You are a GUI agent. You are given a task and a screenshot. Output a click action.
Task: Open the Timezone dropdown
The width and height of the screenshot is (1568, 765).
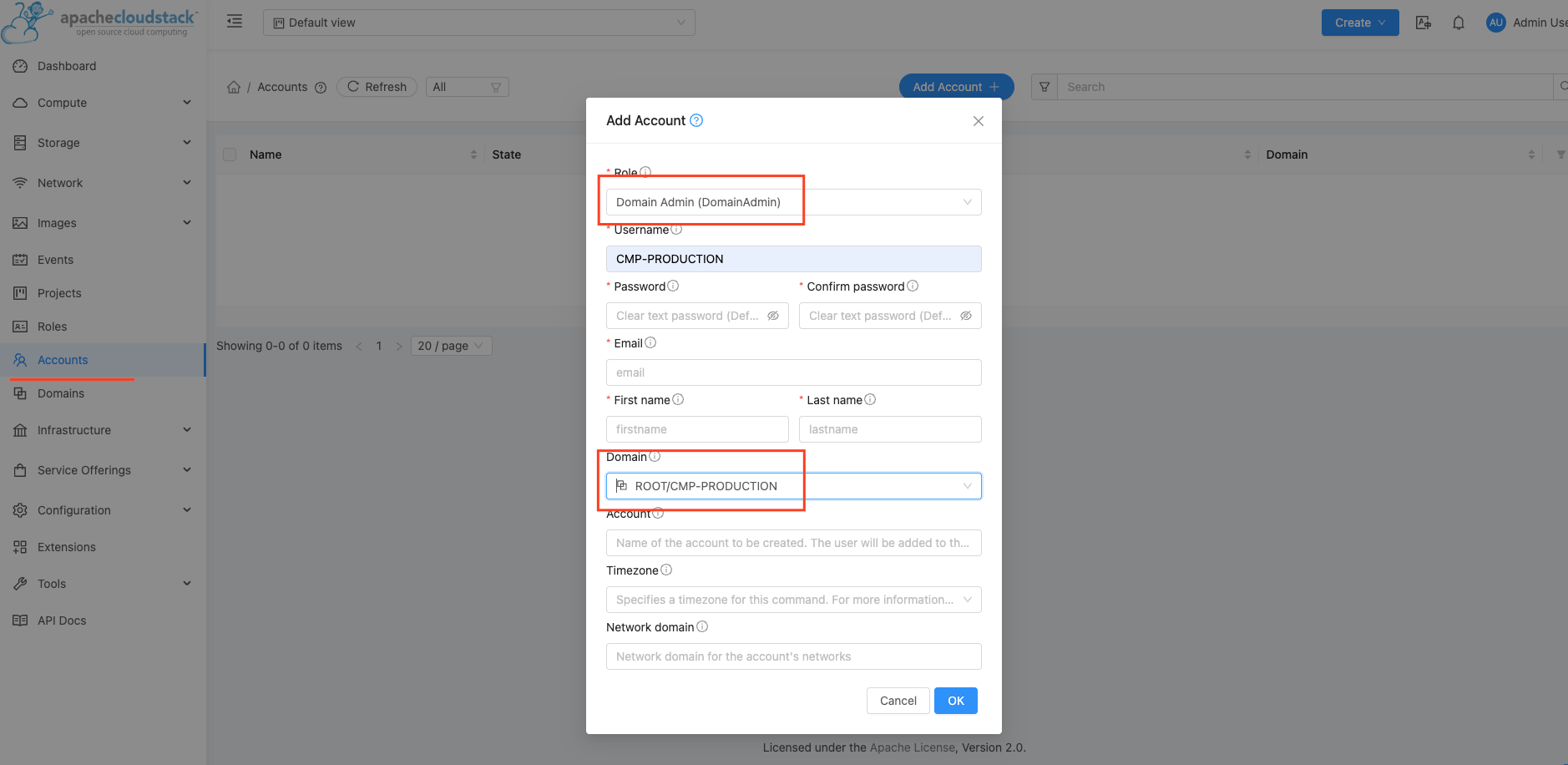793,600
